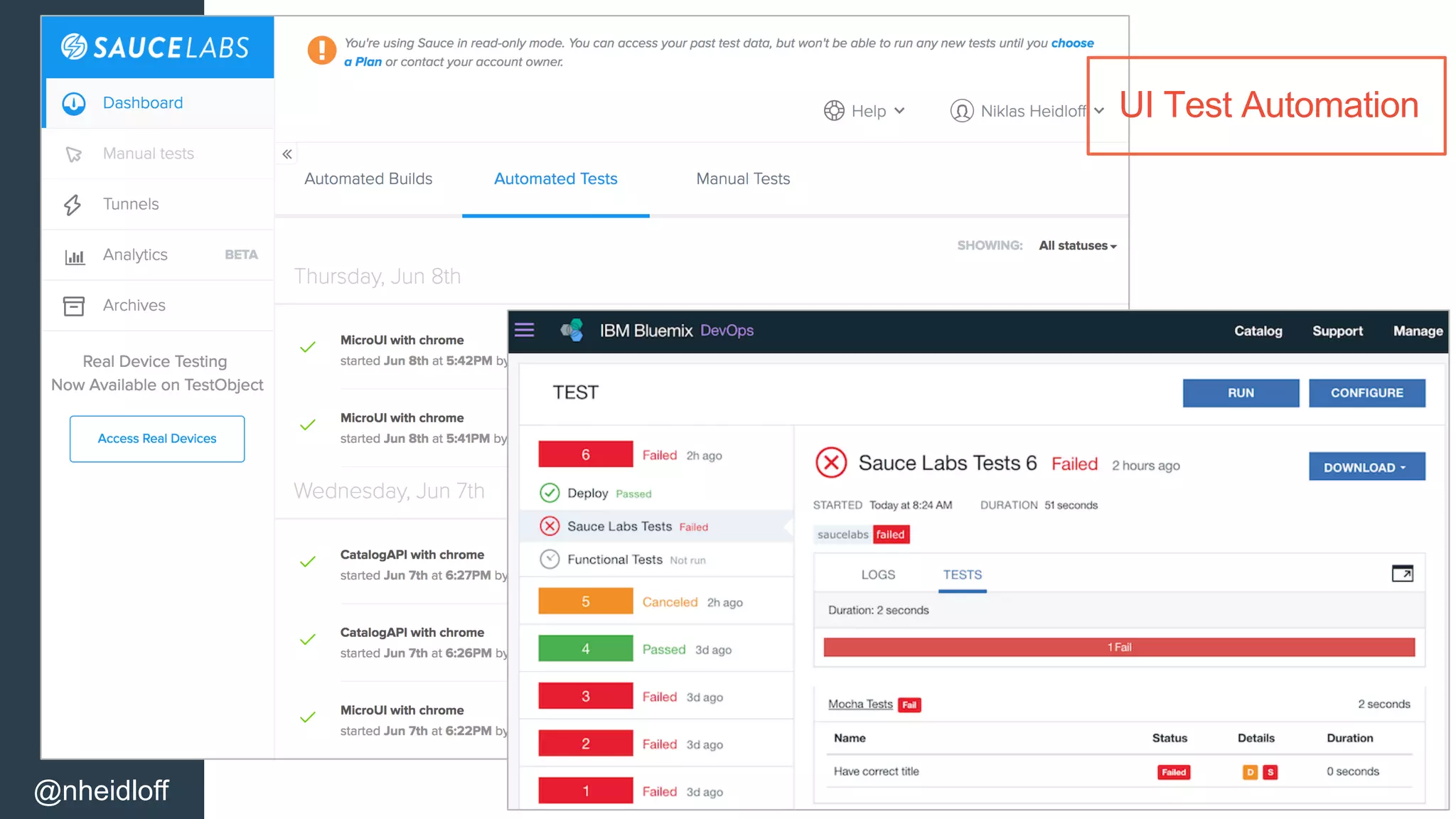Screen dimensions: 1456x819
Task: Select the Sauce Labs Tests Failed job
Action: [657, 526]
